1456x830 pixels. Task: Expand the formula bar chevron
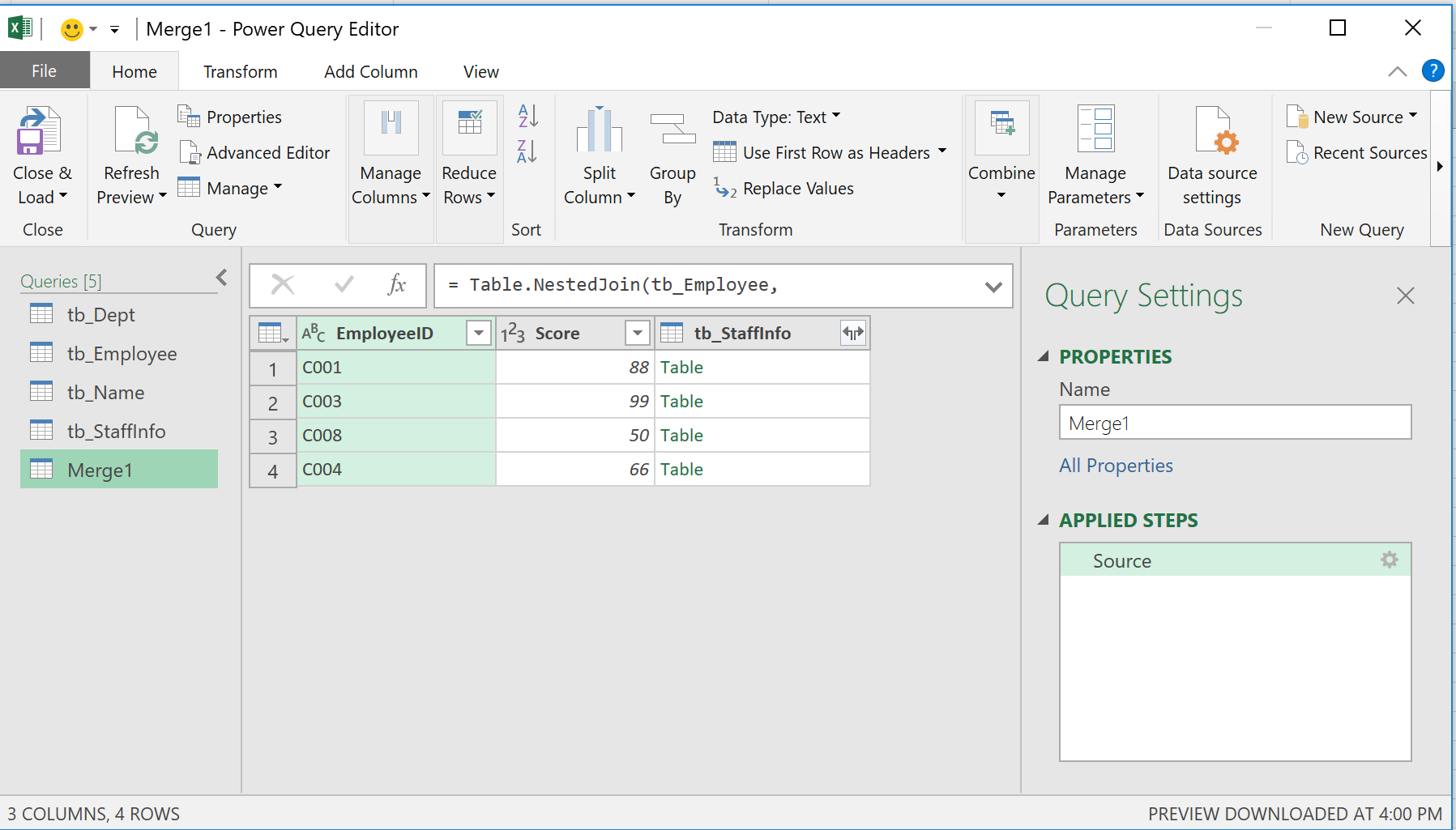(x=993, y=287)
